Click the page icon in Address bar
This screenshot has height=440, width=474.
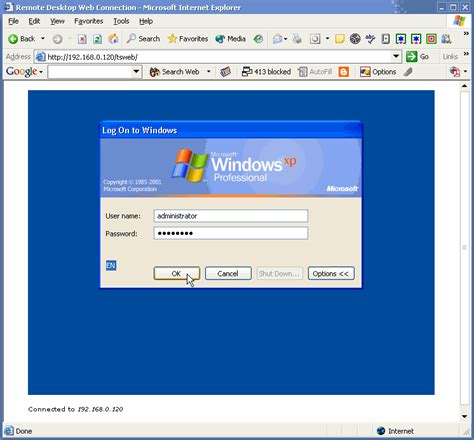(41, 57)
